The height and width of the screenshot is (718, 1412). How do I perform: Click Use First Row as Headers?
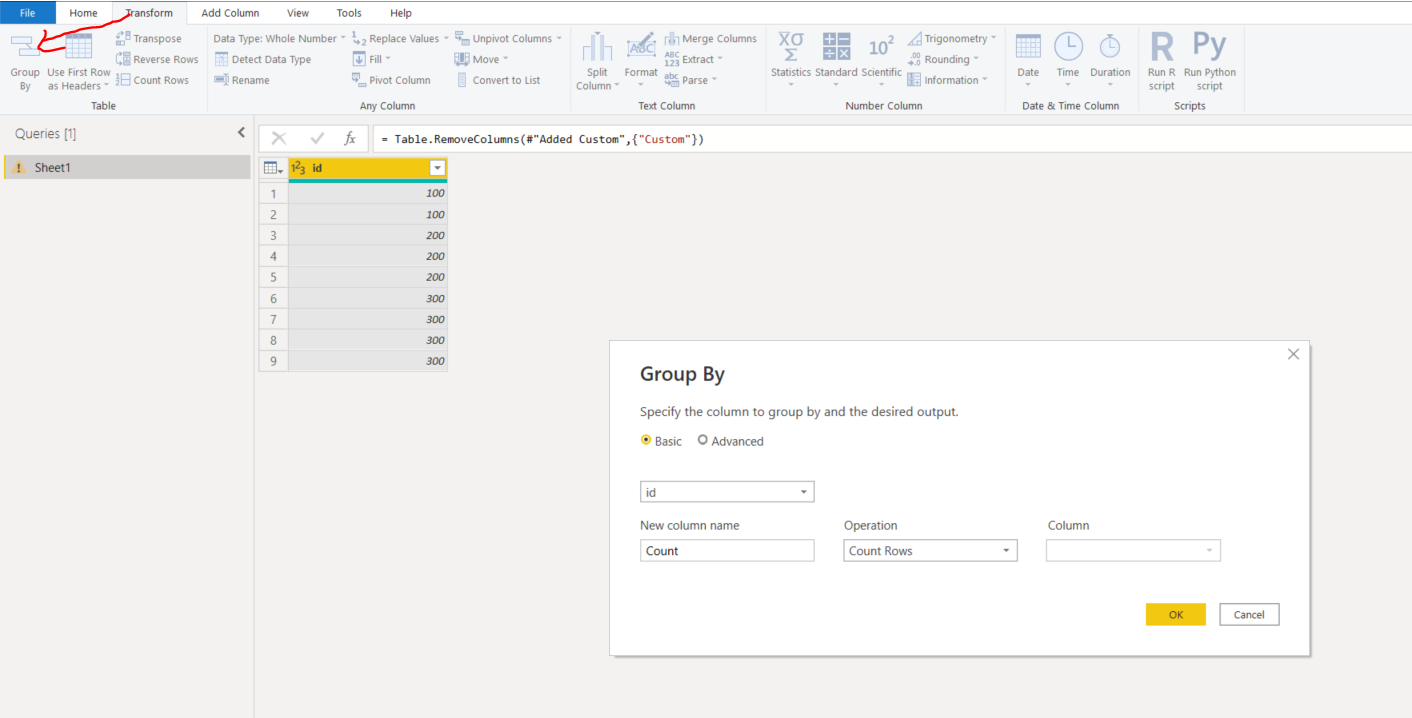click(79, 62)
